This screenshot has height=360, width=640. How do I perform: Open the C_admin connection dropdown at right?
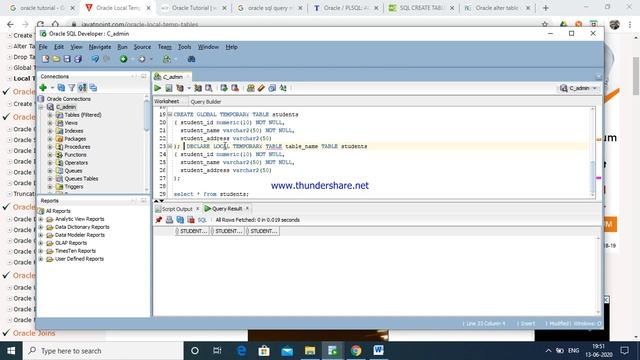(579, 88)
